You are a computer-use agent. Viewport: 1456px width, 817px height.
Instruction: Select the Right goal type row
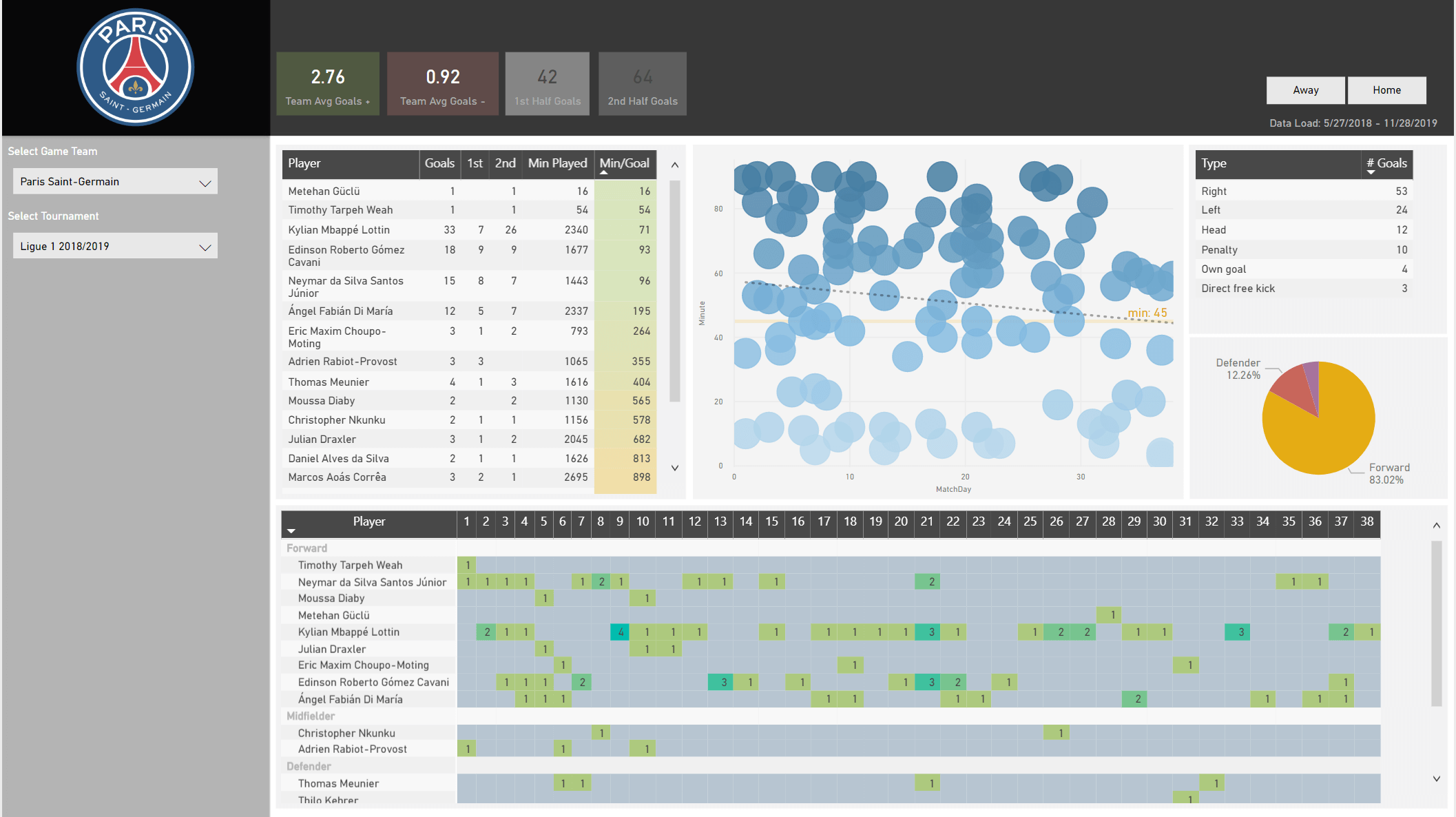point(1304,191)
